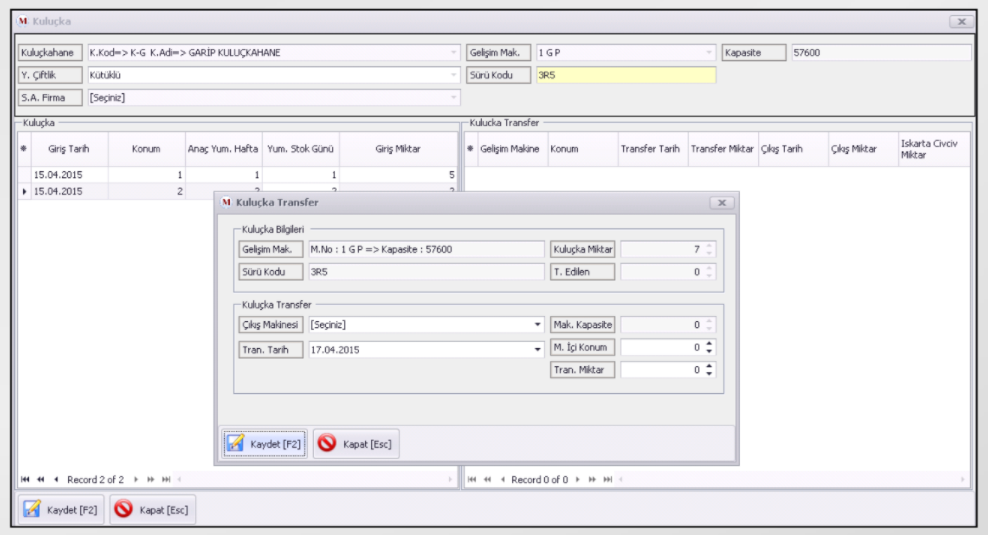
Task: Click the Anaç Yum. Hafta column header
Action: pyautogui.click(x=223, y=149)
